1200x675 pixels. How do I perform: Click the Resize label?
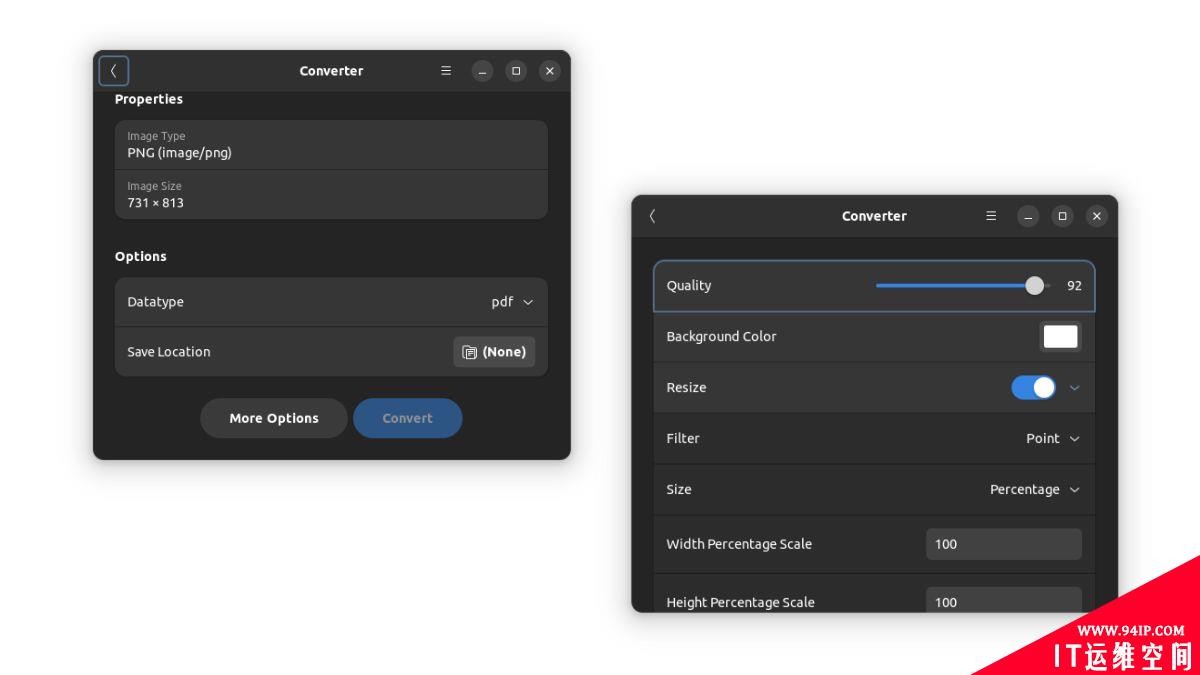[686, 388]
